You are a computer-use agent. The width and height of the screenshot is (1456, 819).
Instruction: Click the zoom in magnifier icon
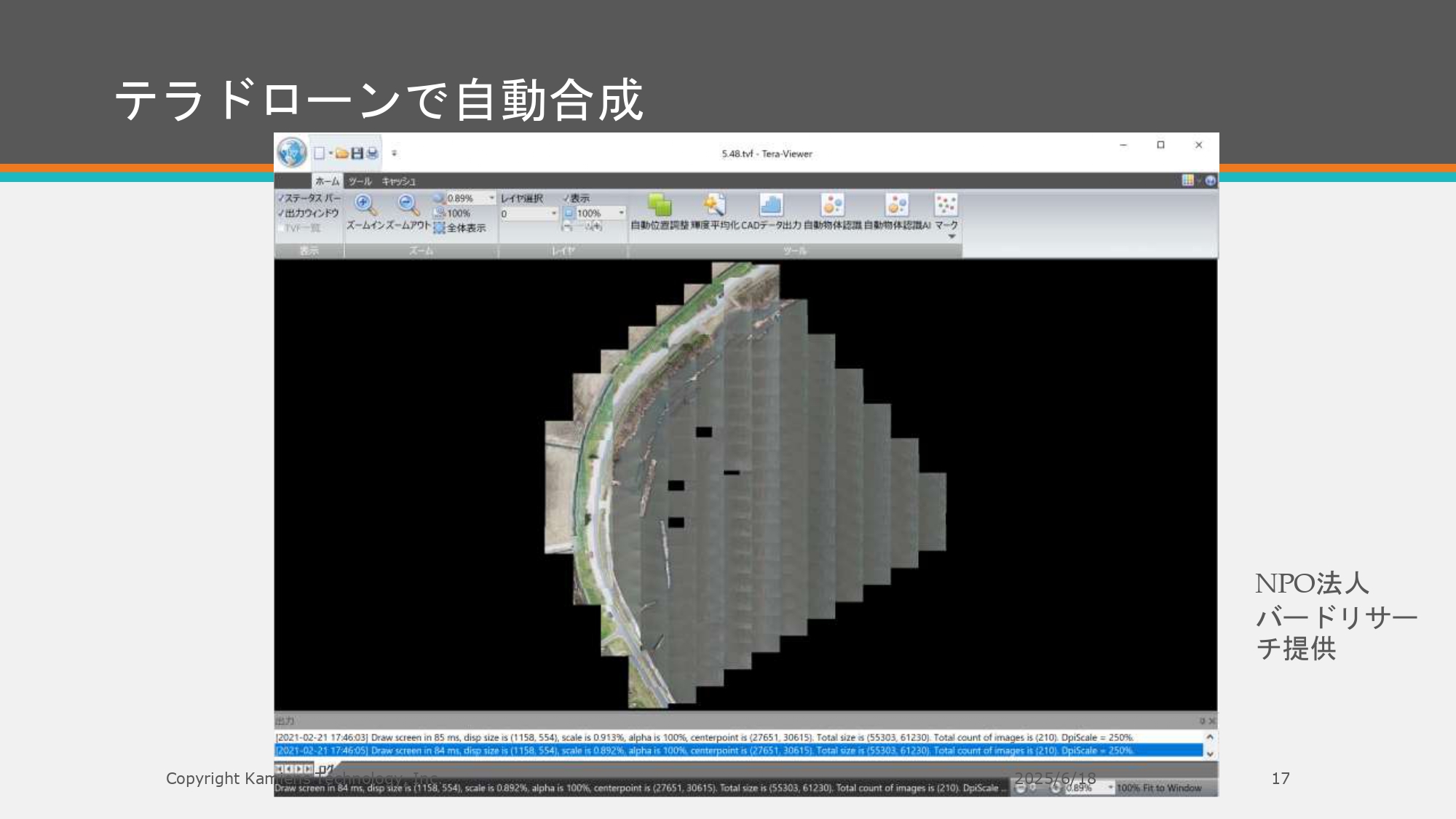click(x=364, y=205)
